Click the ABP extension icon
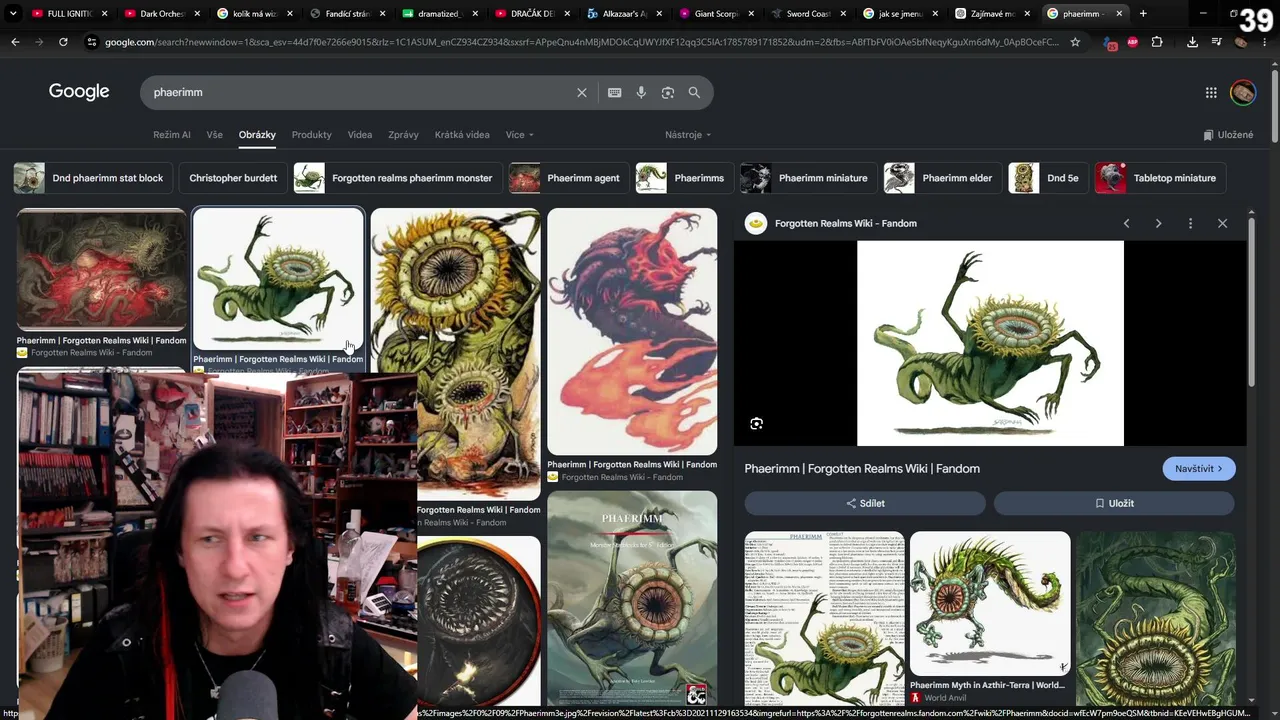The width and height of the screenshot is (1280, 720). pyautogui.click(x=1133, y=42)
